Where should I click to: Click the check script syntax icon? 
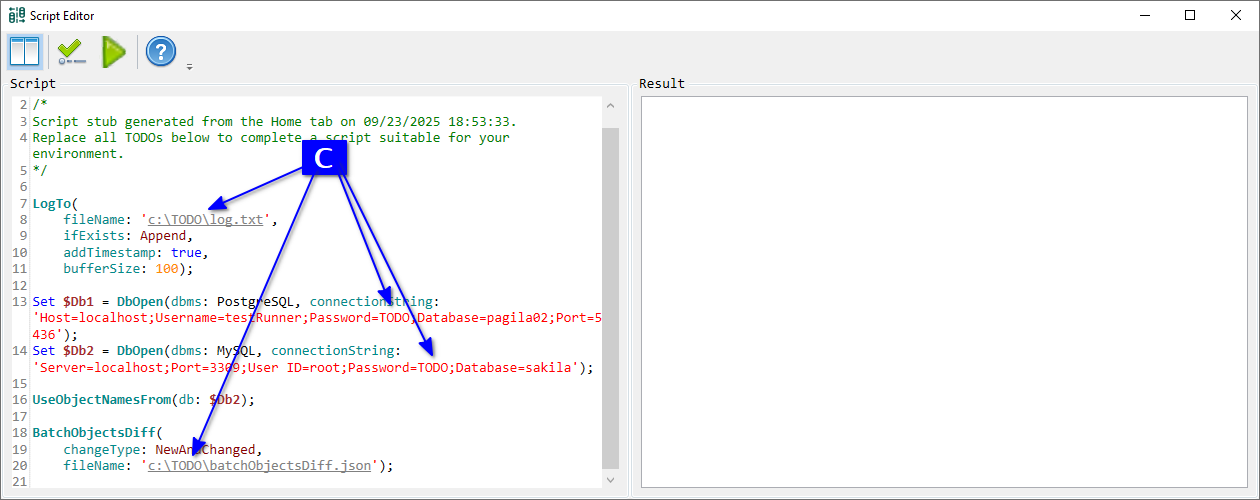point(71,51)
